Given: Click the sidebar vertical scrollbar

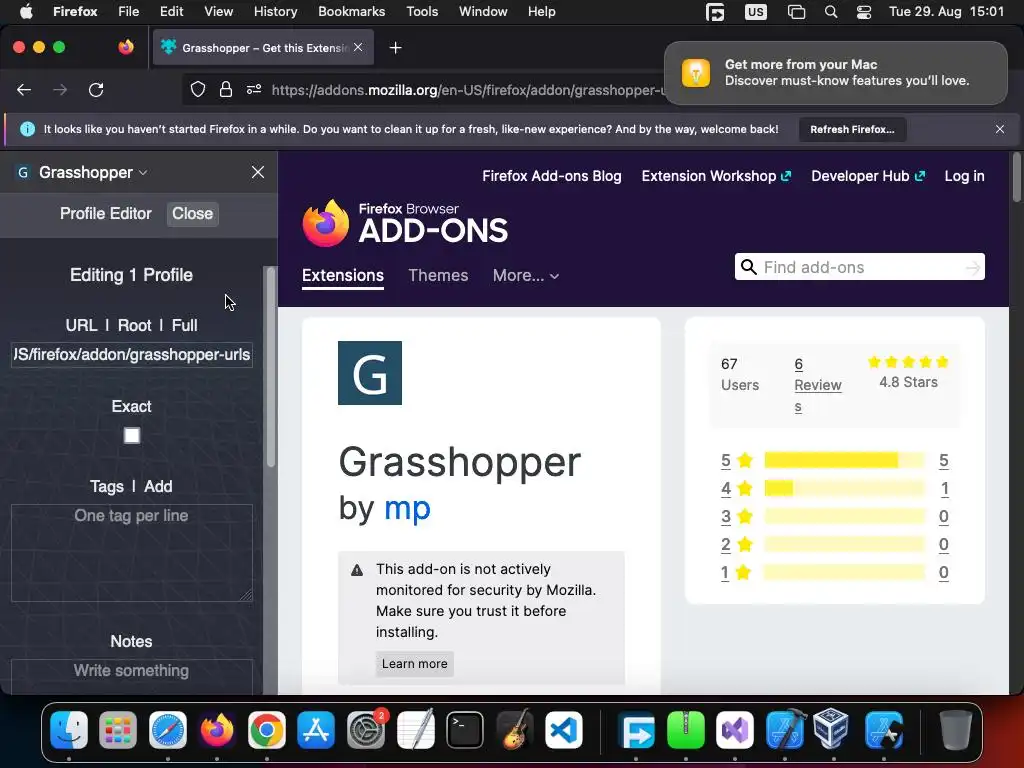Looking at the screenshot, I should pyautogui.click(x=271, y=367).
